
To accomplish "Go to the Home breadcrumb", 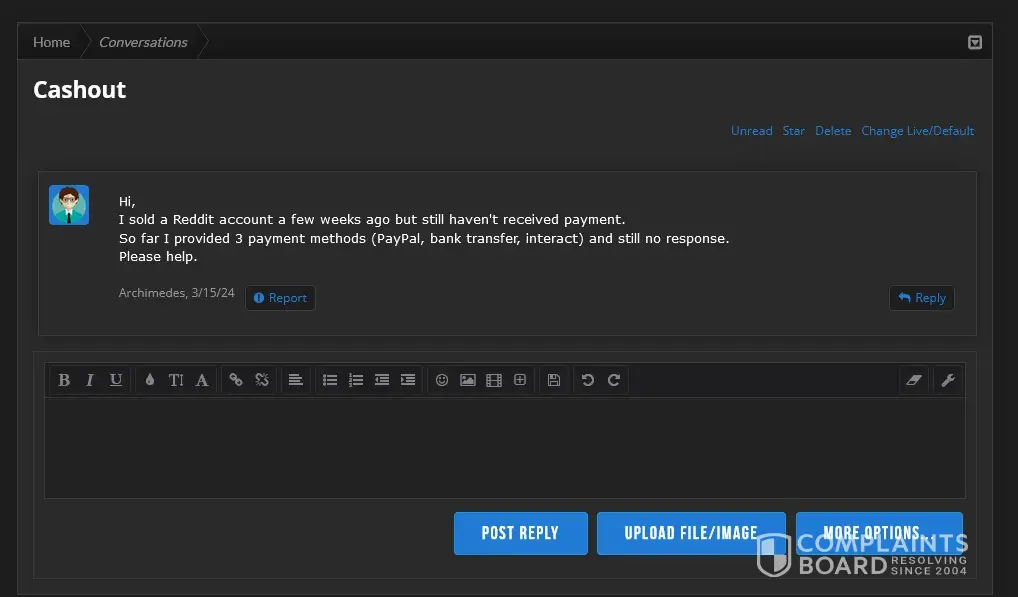I will 51,42.
